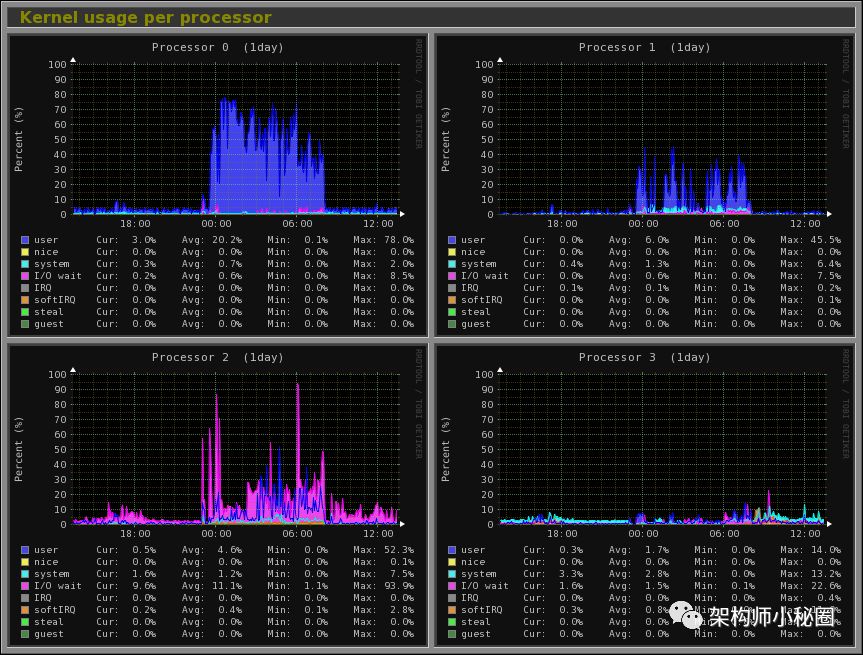
Task: Click the yellow nice swatch in Processor 2 legend
Action: 25,562
